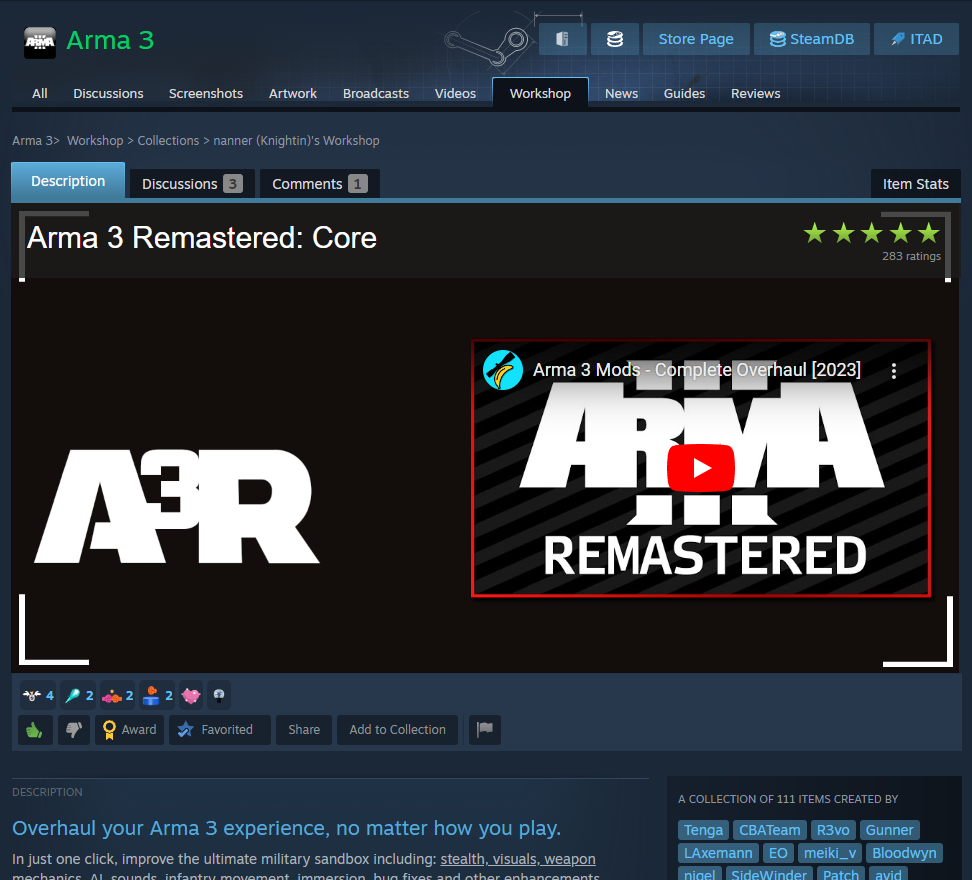The width and height of the screenshot is (972, 880).
Task: Click the YouTube channel avatar icon
Action: click(503, 370)
